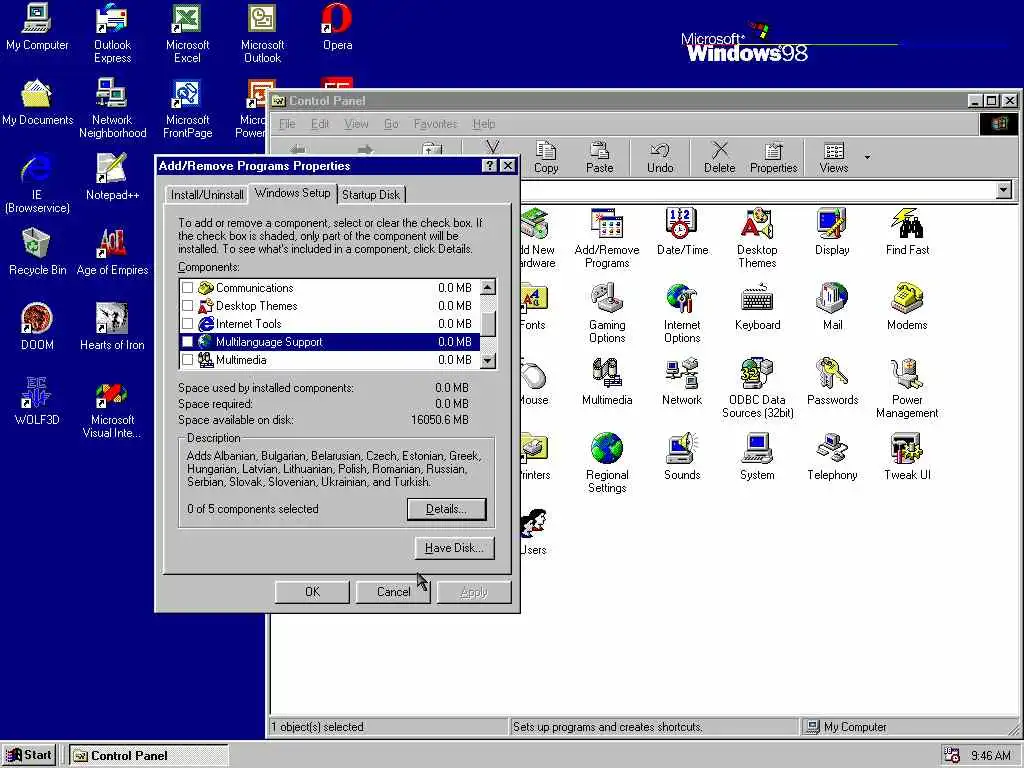This screenshot has height=768, width=1024.
Task: Open the Regional Settings icon
Action: 607,464
